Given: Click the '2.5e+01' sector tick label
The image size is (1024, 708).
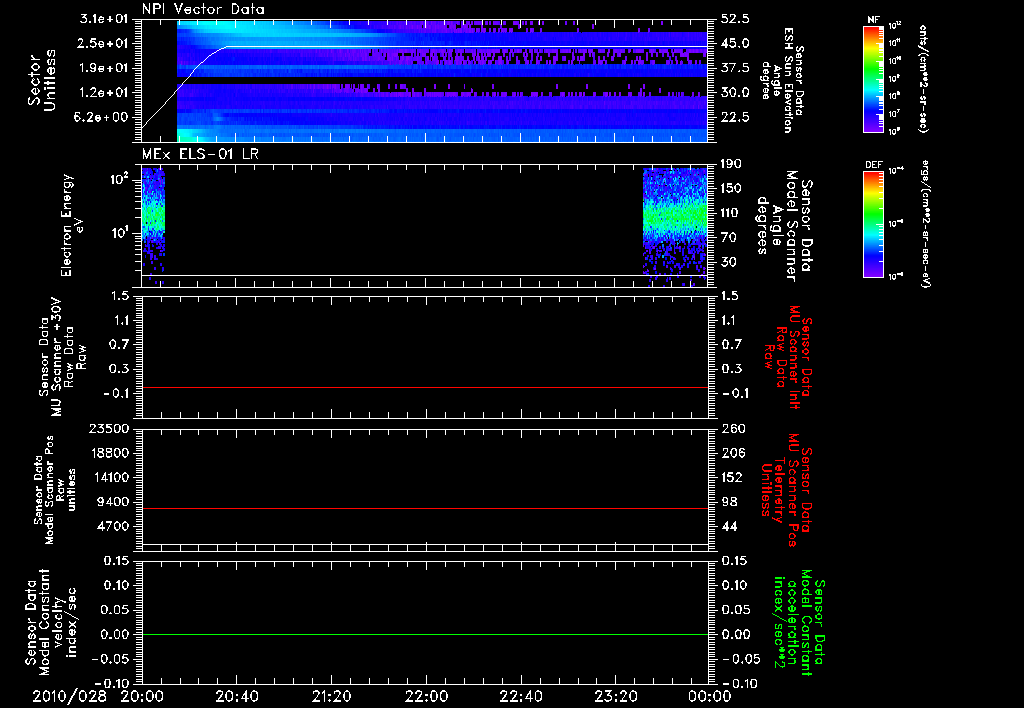Looking at the screenshot, I should [104, 43].
